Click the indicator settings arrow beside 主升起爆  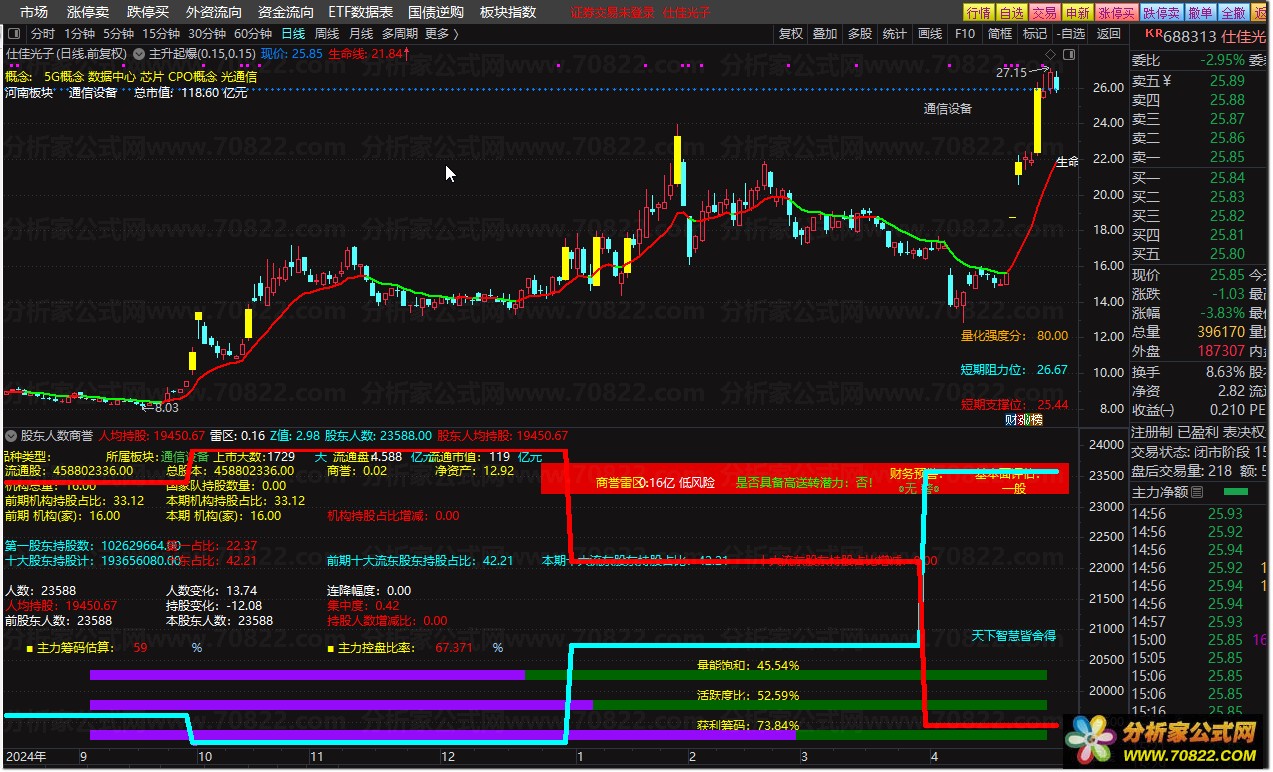139,53
